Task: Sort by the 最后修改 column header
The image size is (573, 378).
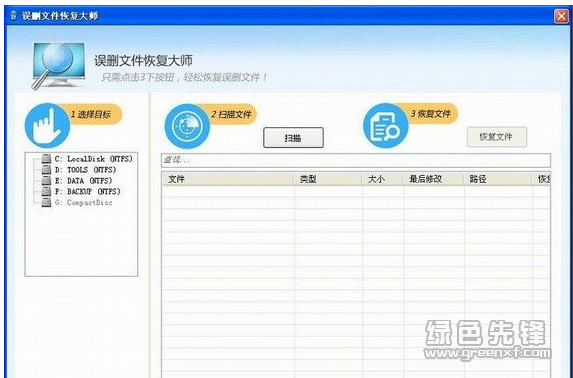Action: coord(433,179)
